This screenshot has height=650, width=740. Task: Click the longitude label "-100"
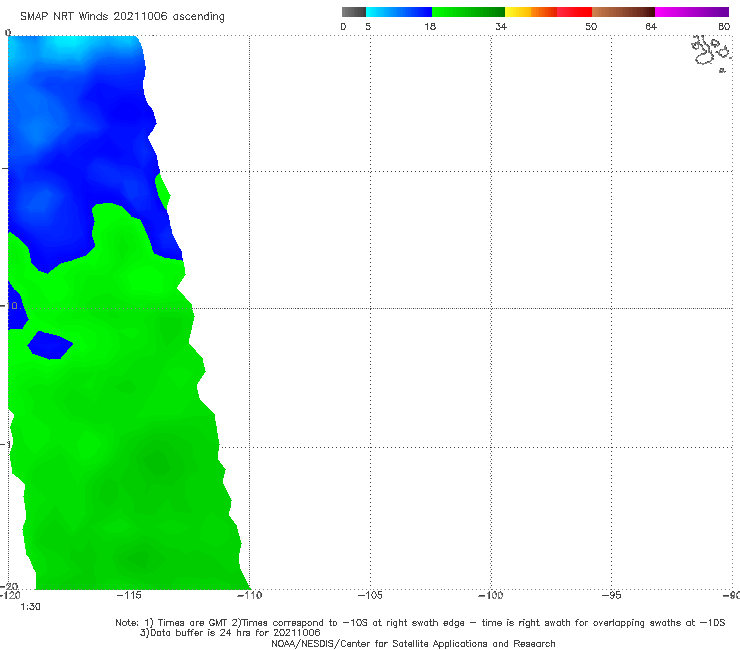click(x=491, y=595)
